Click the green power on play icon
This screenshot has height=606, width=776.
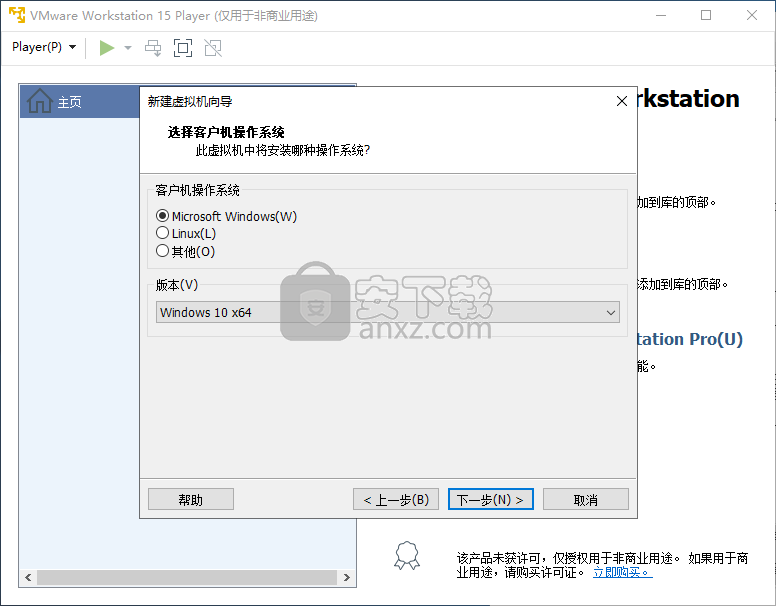pyautogui.click(x=106, y=48)
